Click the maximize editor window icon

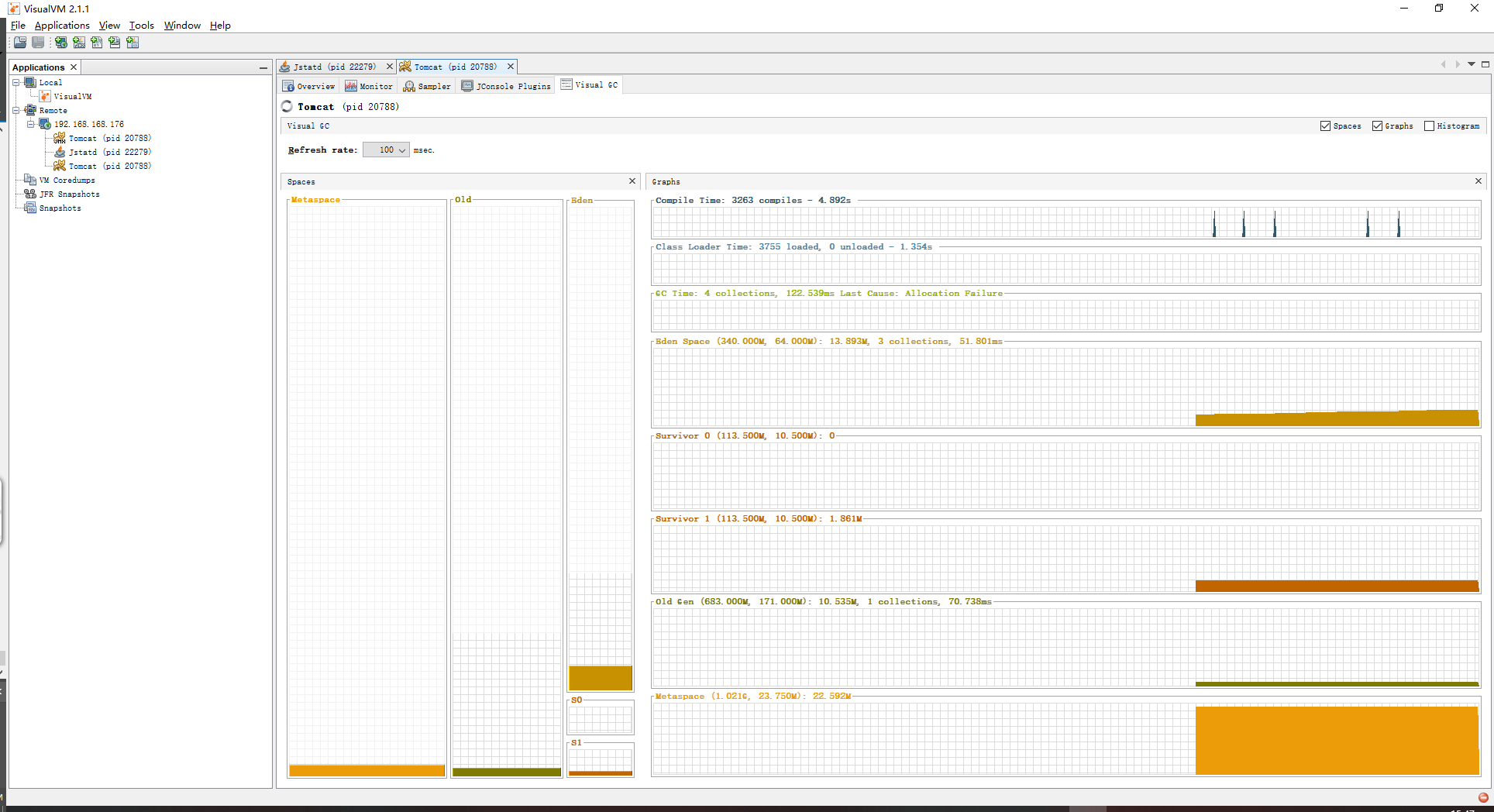[1485, 64]
